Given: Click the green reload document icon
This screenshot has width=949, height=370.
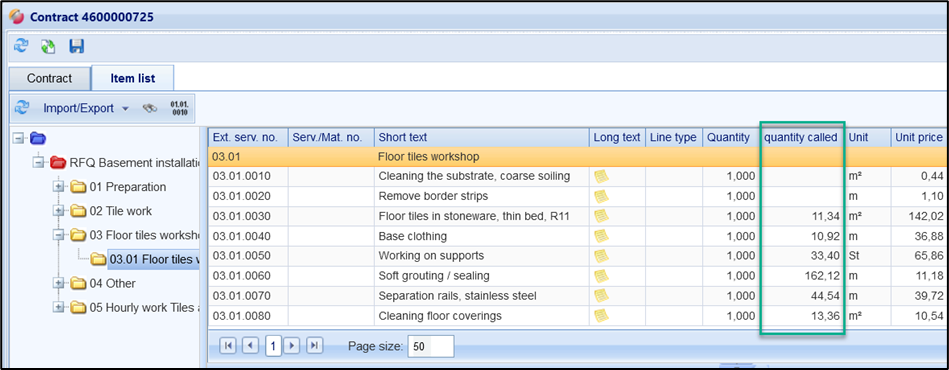Looking at the screenshot, I should [48, 47].
